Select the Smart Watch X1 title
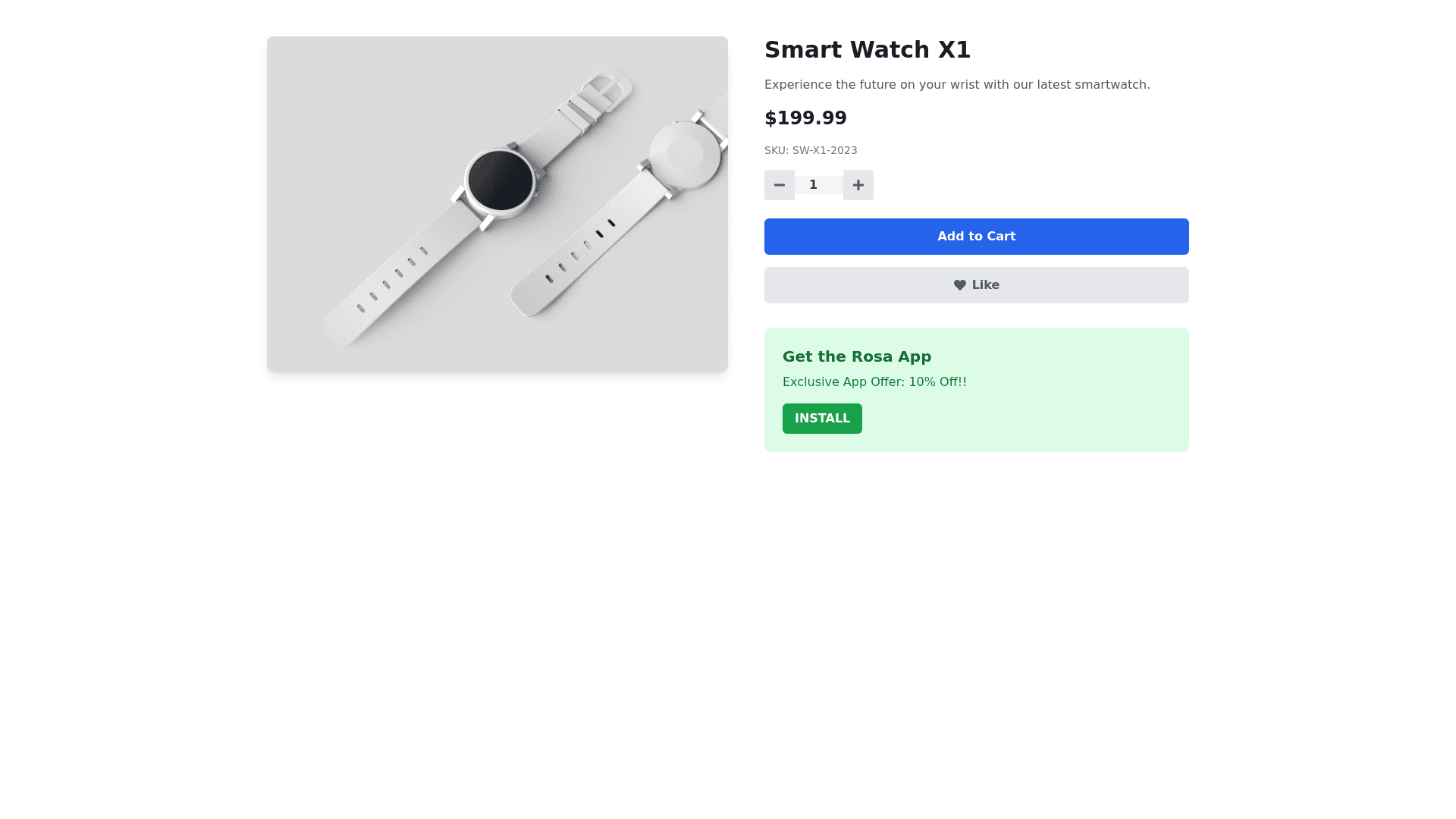 867,50
